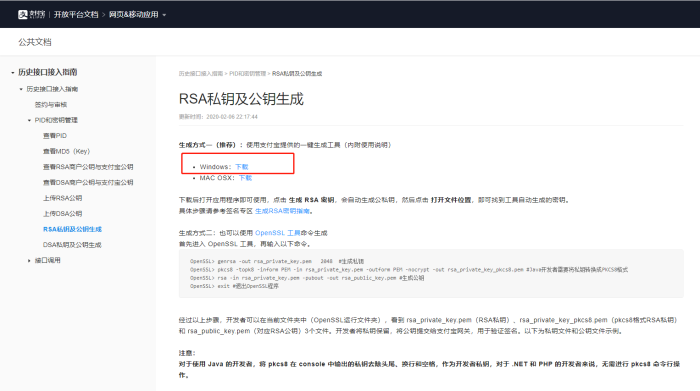
Task: Open 开放平台文档 in the top bar
Action: click(x=76, y=15)
